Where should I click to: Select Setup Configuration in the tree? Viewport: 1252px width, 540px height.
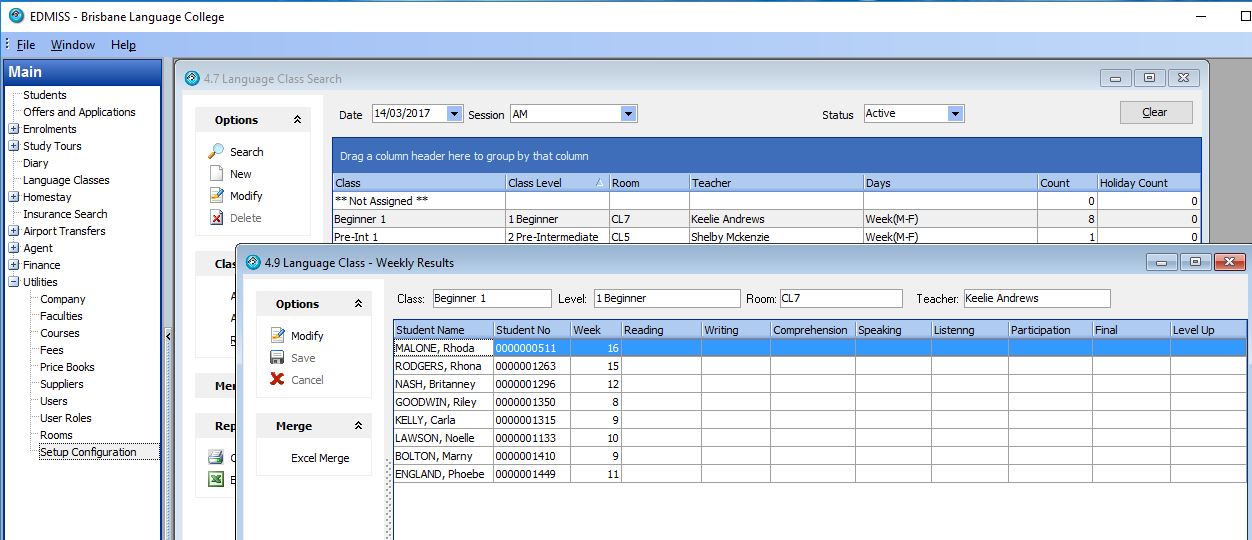[88, 452]
